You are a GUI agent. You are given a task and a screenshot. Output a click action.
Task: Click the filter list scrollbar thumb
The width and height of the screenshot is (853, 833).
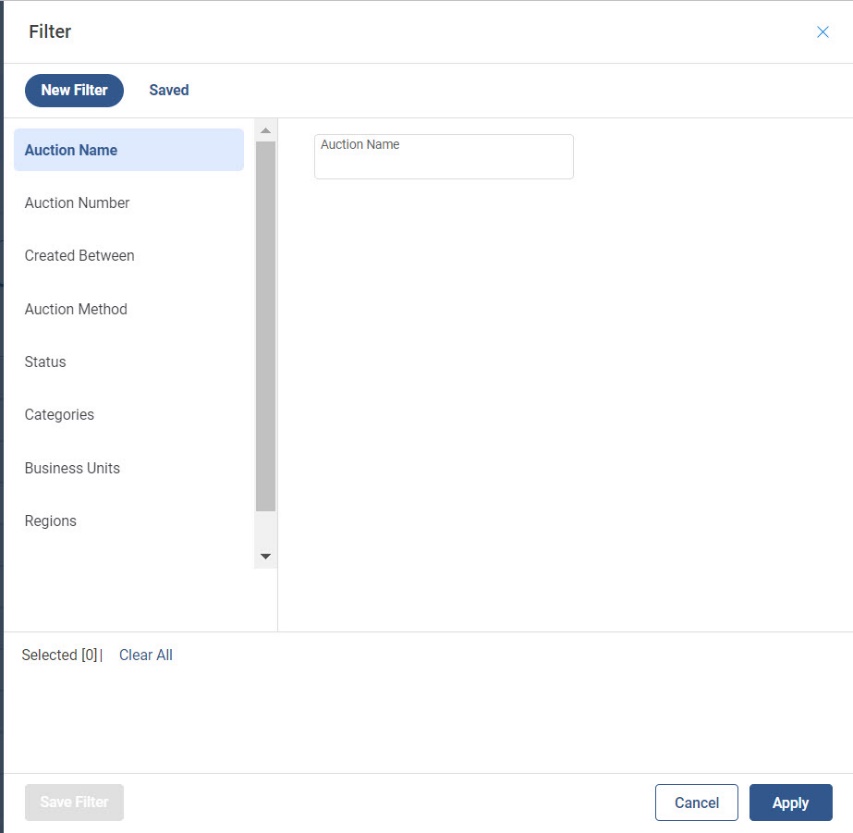(265, 325)
